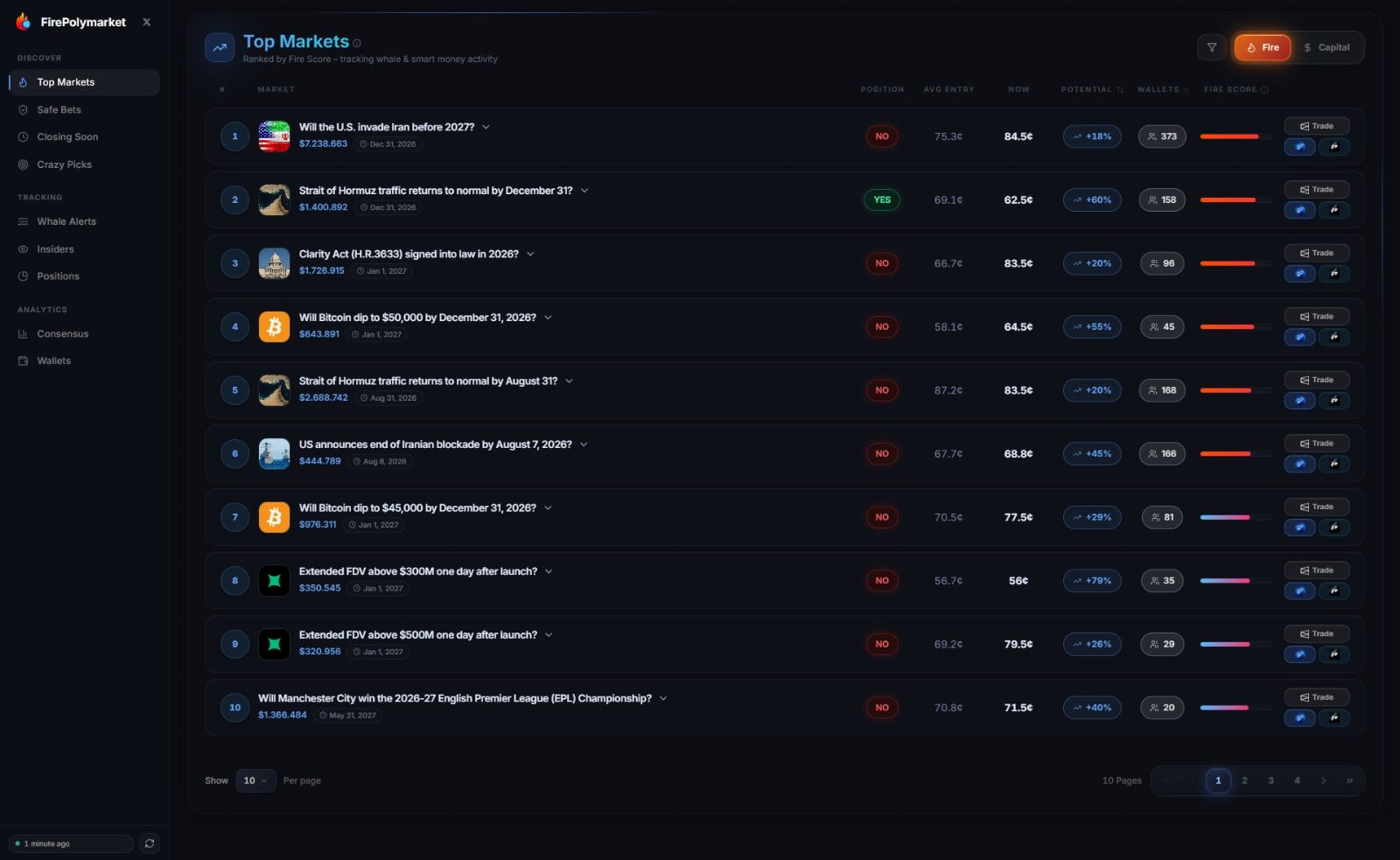Click next page arrow in pagination

1323,780
